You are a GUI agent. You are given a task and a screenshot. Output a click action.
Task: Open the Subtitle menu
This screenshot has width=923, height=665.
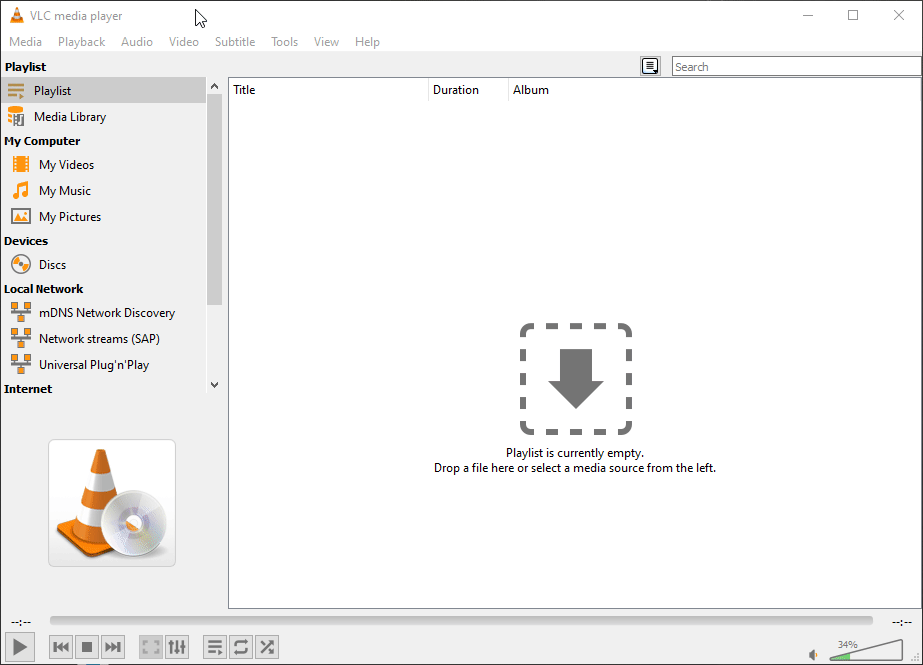coord(235,41)
